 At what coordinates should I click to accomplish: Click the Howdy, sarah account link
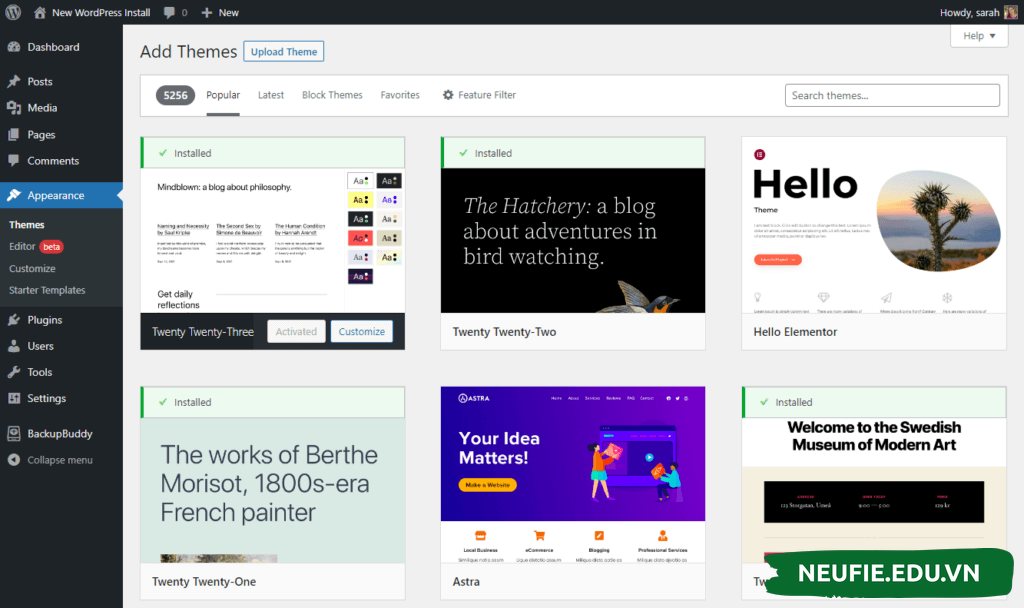click(x=969, y=12)
